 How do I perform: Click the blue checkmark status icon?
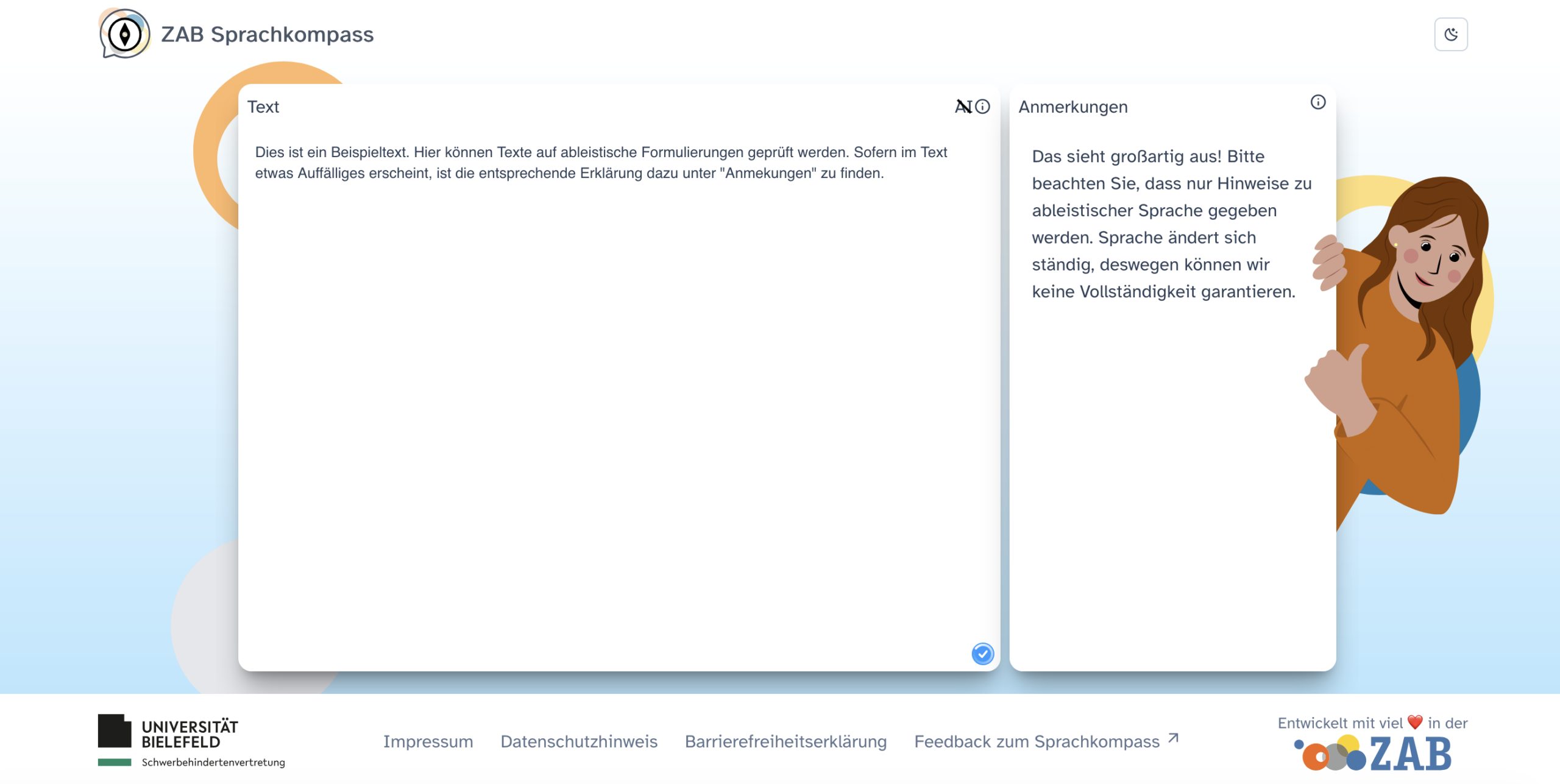tap(982, 654)
